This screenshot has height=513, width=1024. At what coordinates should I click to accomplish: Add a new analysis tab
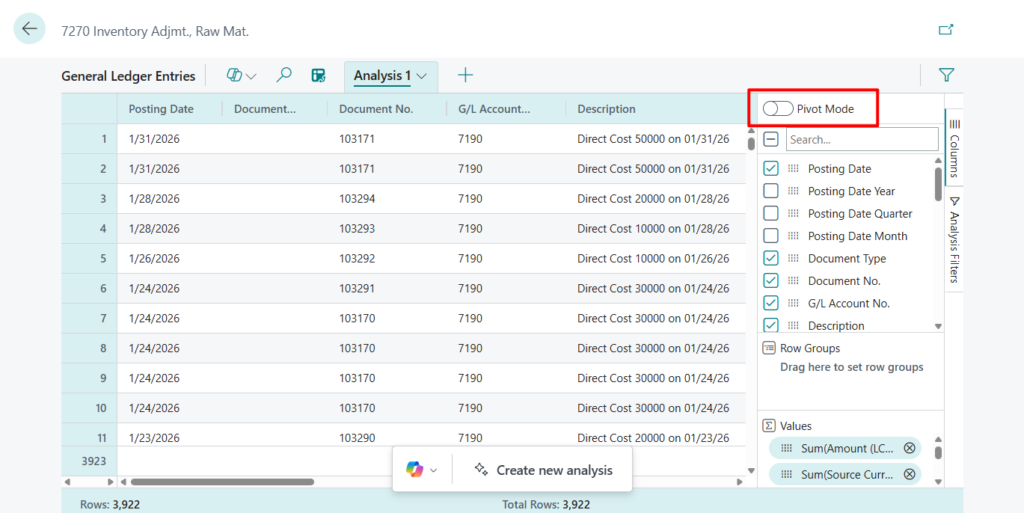[x=465, y=75]
